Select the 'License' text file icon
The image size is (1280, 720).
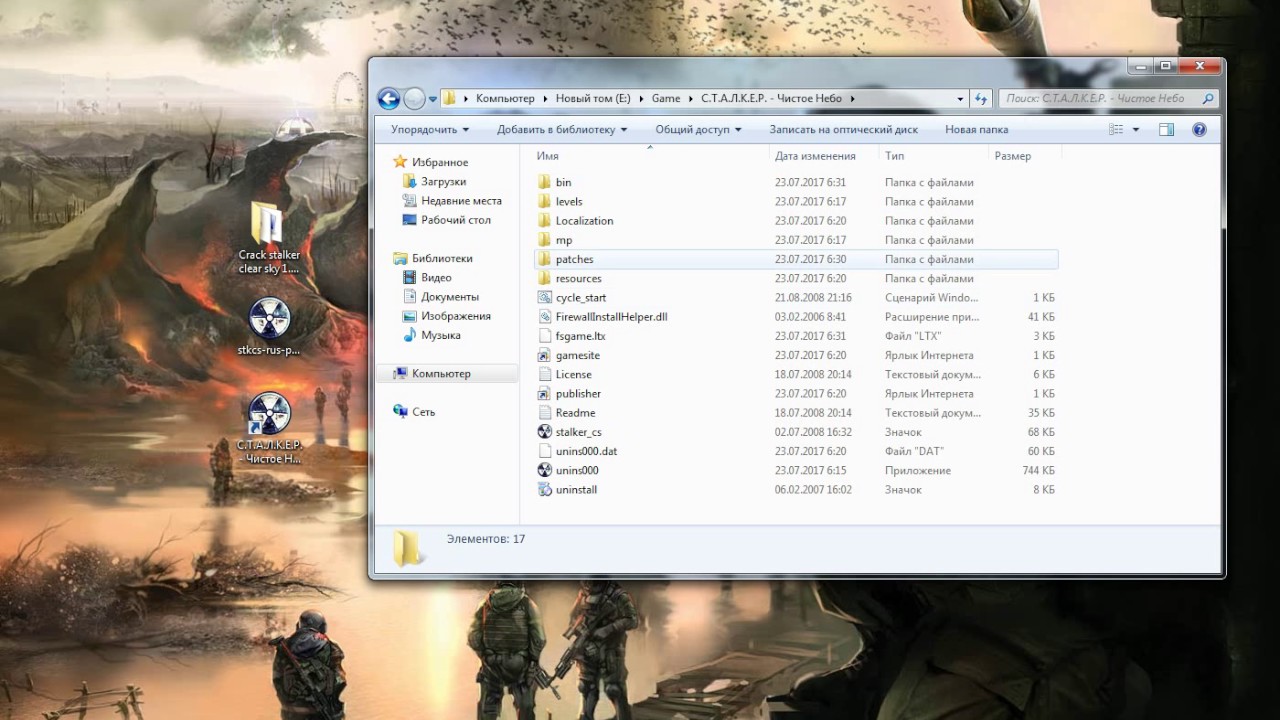click(544, 374)
